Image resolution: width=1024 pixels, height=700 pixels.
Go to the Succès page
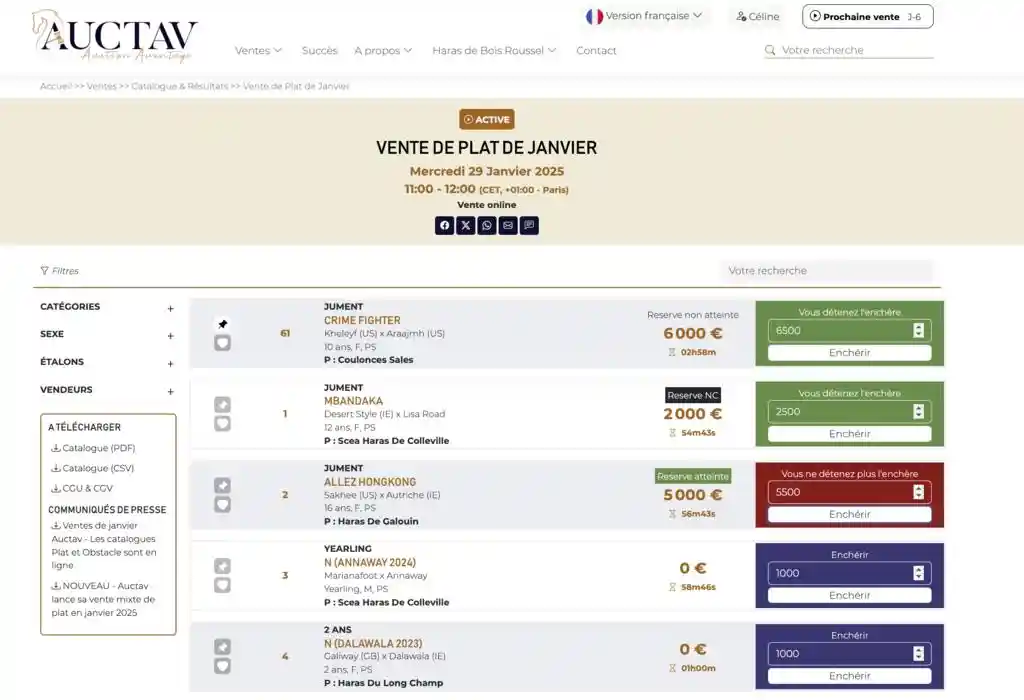pyautogui.click(x=319, y=50)
